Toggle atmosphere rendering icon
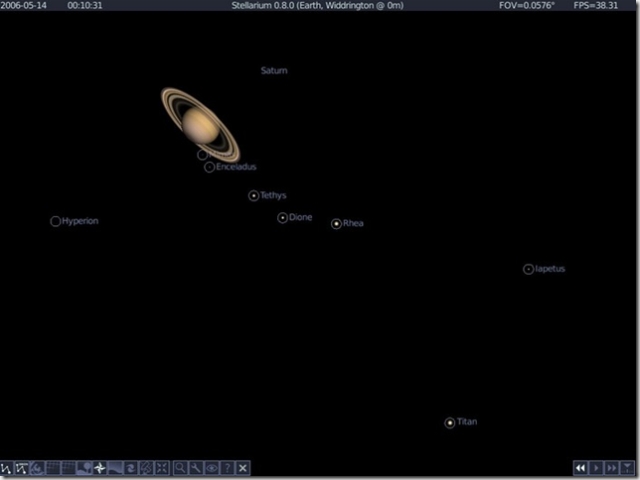The height and width of the screenshot is (480, 640). coord(115,468)
